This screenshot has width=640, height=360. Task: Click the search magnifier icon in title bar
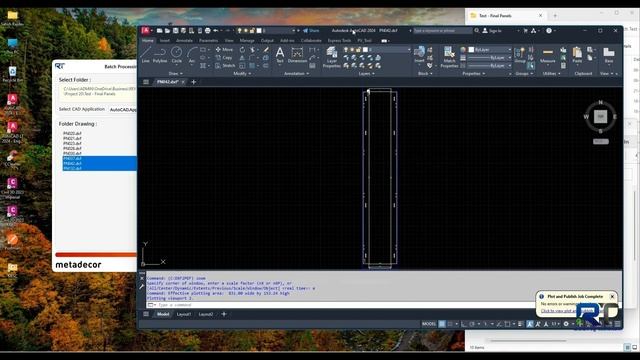[476, 31]
